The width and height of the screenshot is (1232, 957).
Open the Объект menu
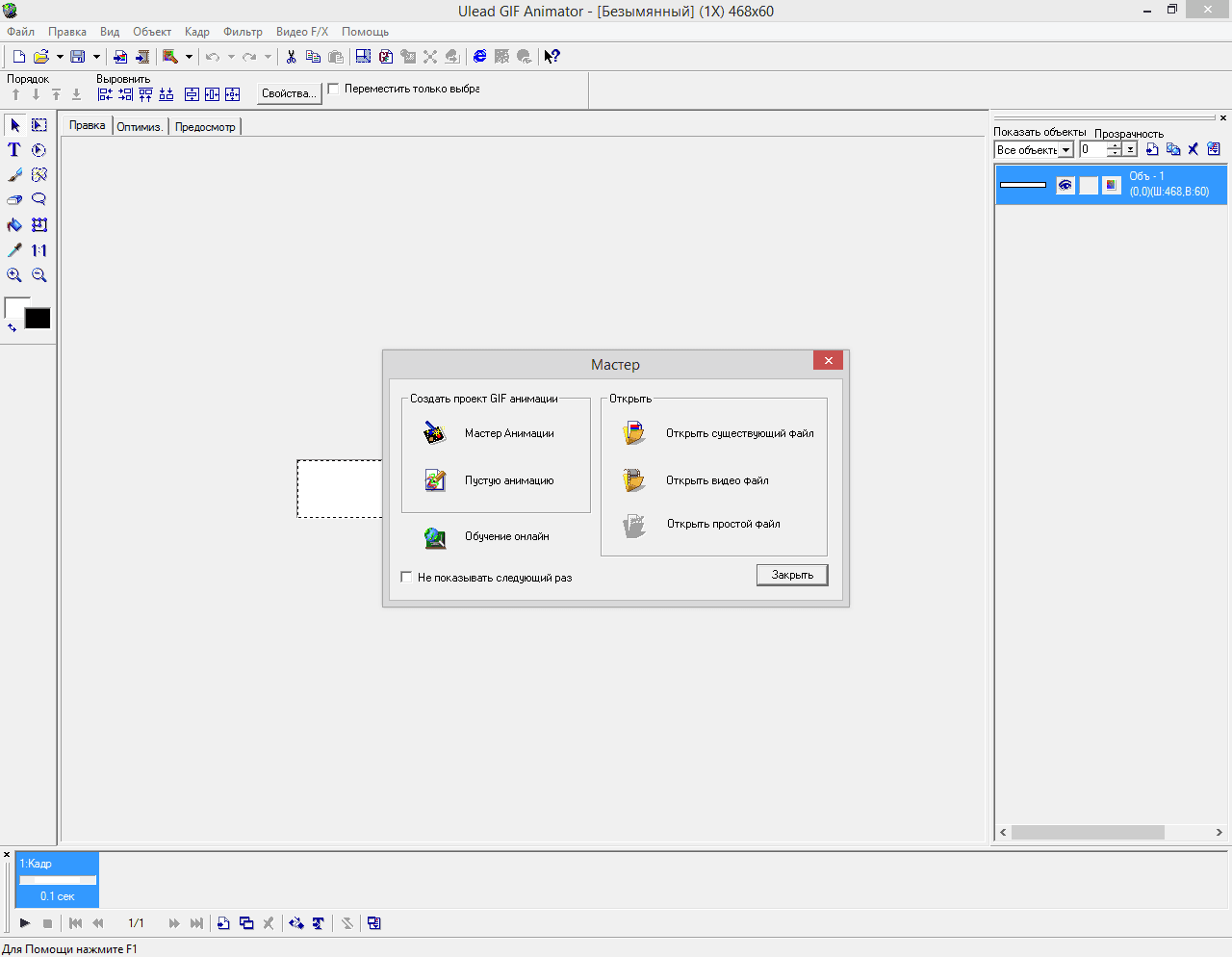152,32
